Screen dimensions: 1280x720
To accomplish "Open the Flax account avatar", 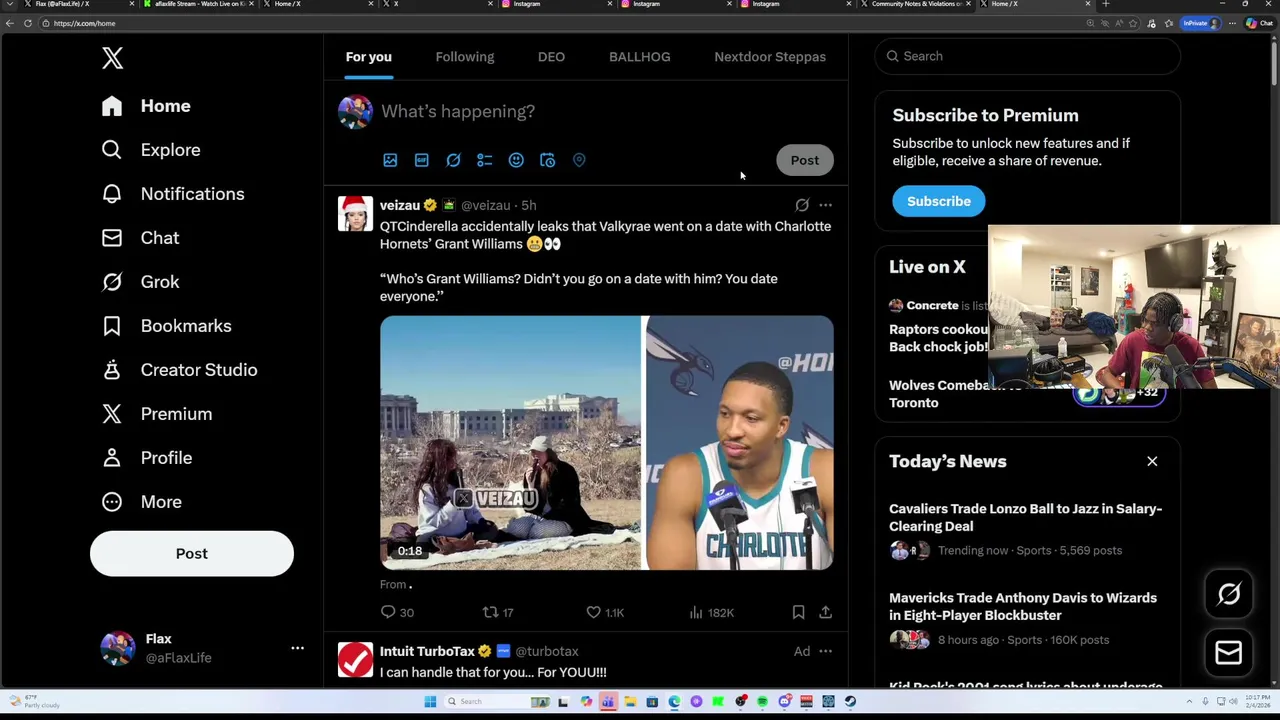I will pos(118,648).
